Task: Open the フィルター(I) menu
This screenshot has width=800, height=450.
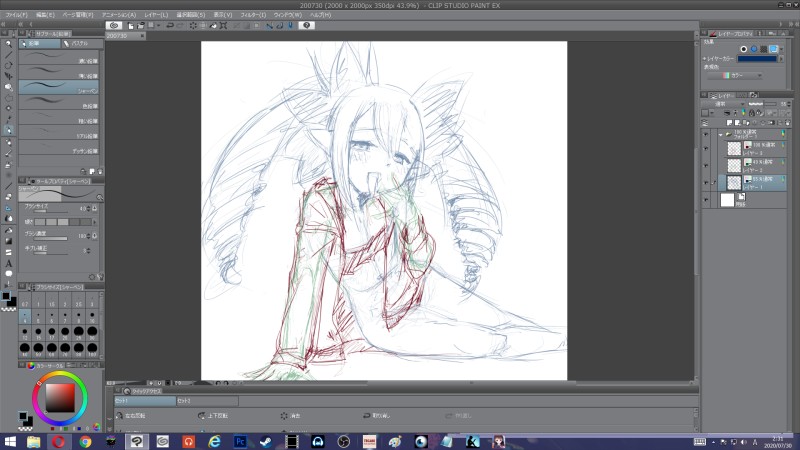Action: tap(253, 15)
